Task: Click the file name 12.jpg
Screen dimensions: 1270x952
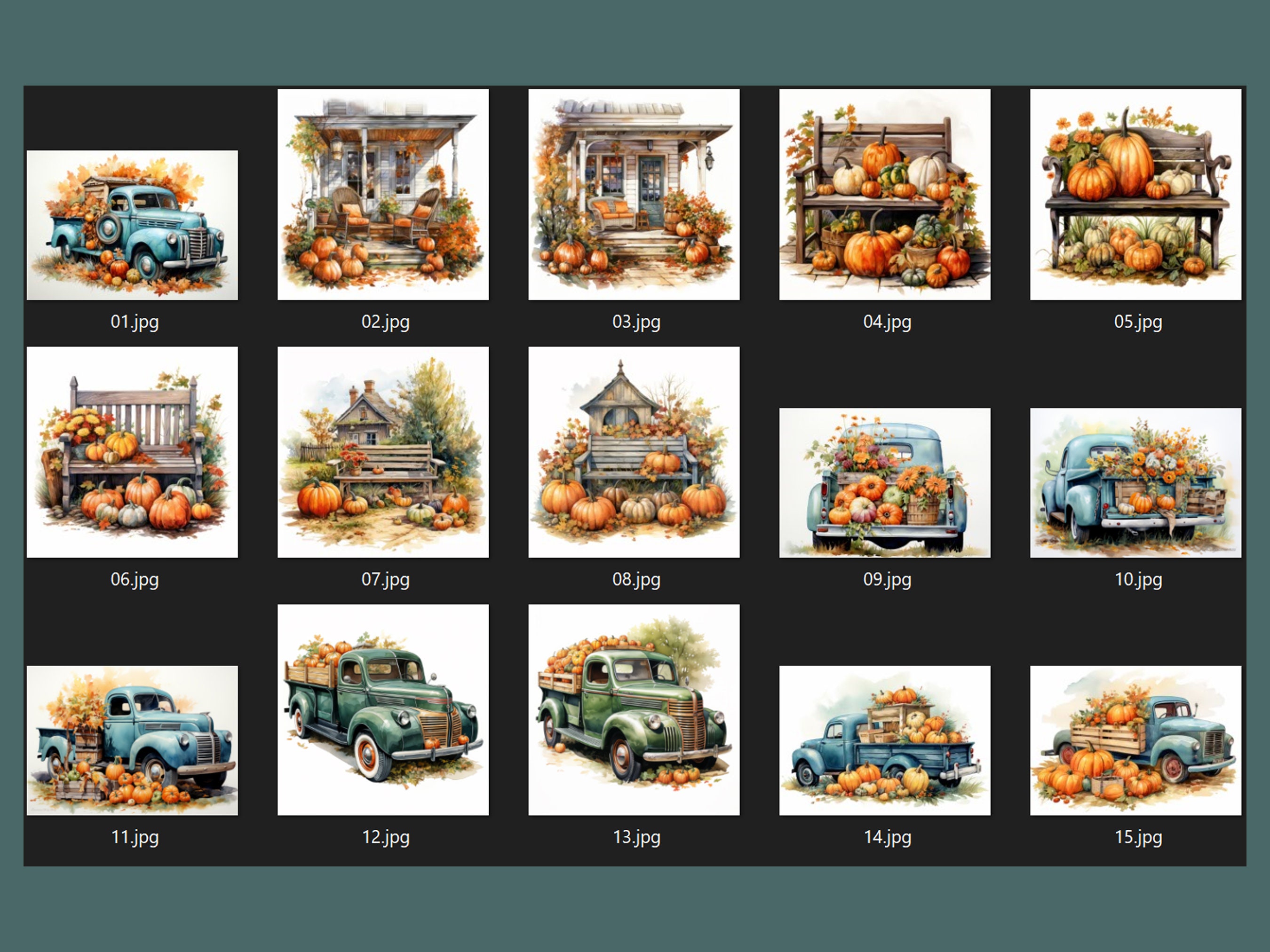Action: tap(386, 837)
